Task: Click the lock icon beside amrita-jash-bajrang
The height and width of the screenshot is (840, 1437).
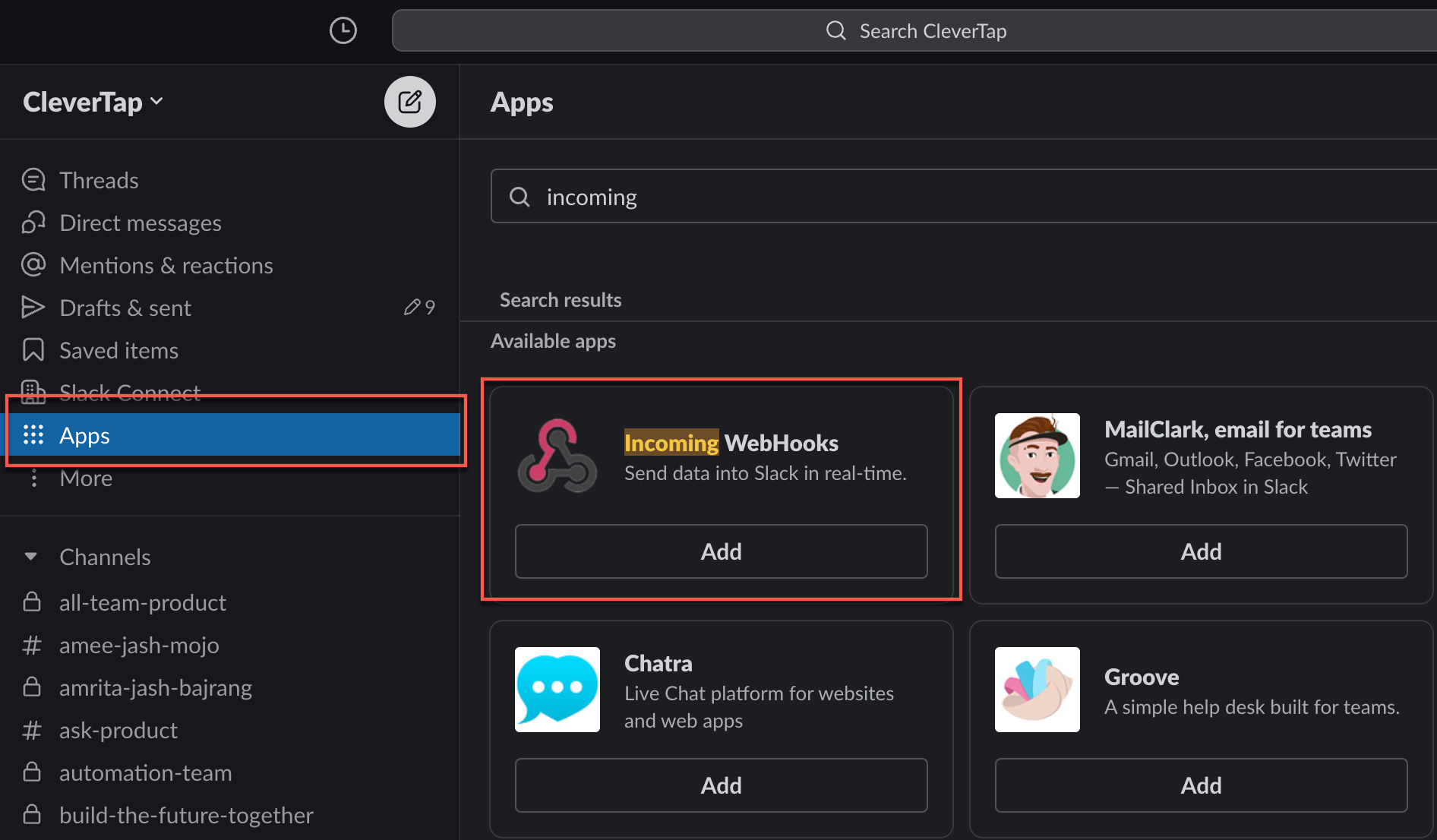Action: pyautogui.click(x=32, y=687)
